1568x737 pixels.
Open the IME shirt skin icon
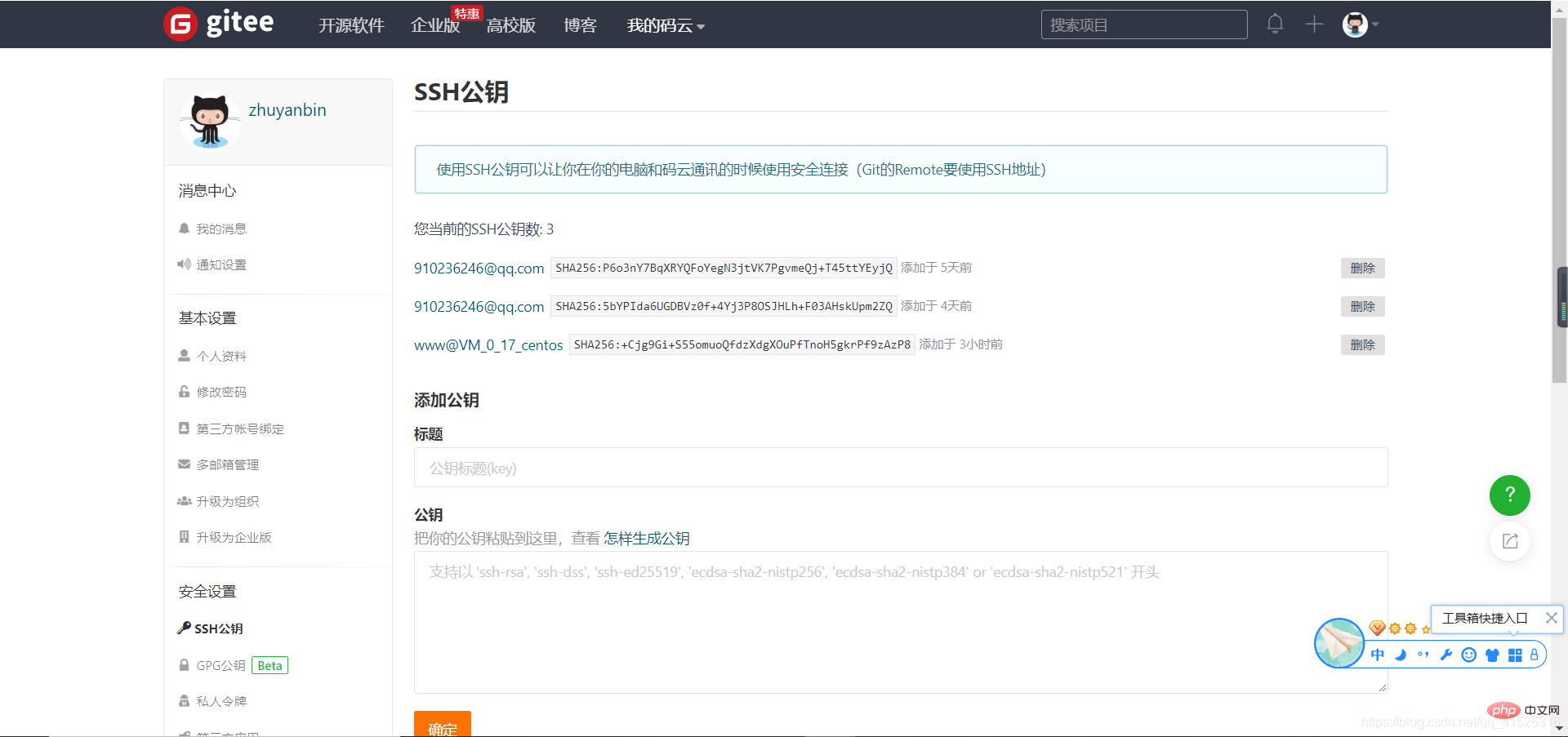click(x=1492, y=655)
